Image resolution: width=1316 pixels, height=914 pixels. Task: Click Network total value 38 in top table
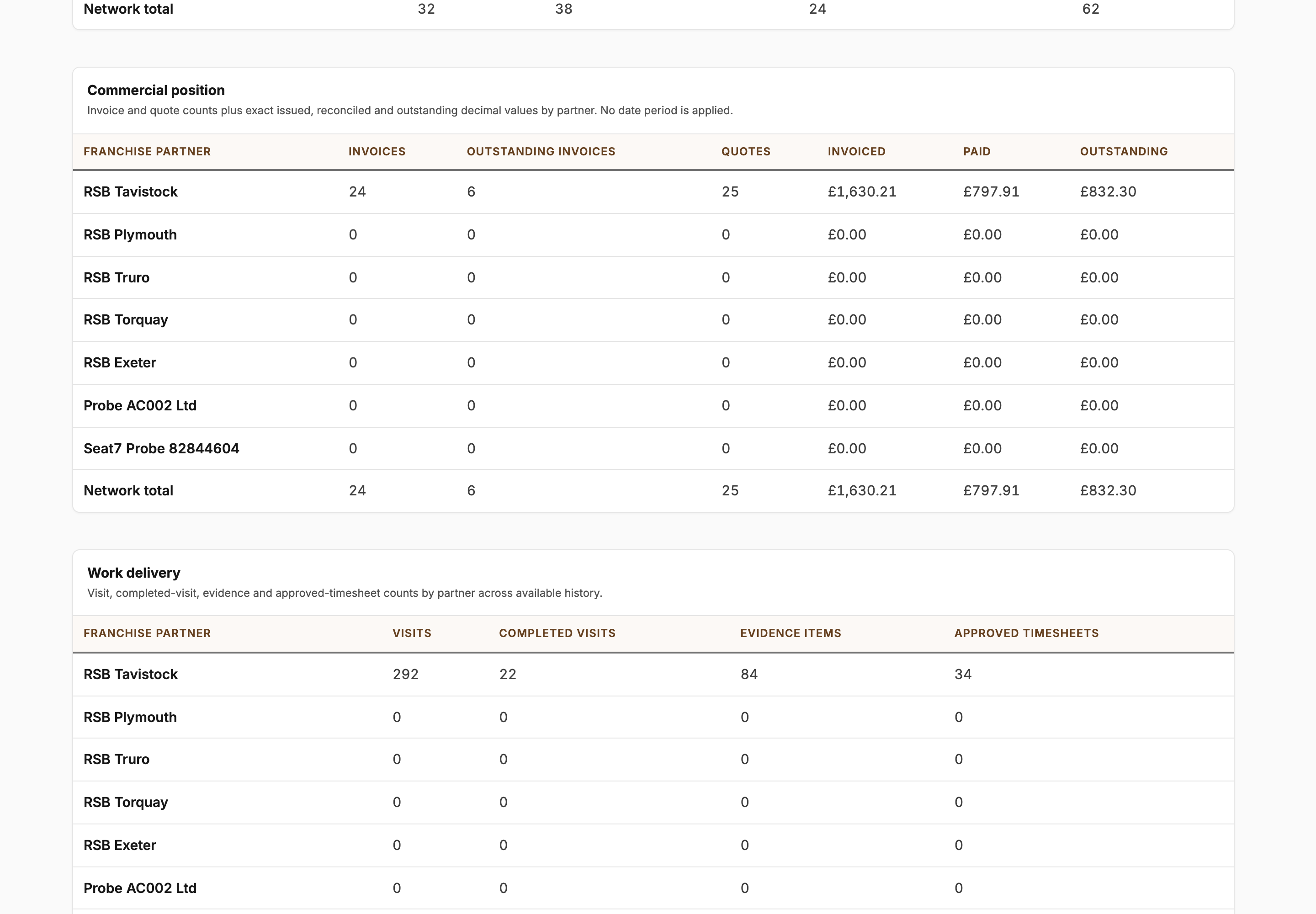[x=563, y=9]
